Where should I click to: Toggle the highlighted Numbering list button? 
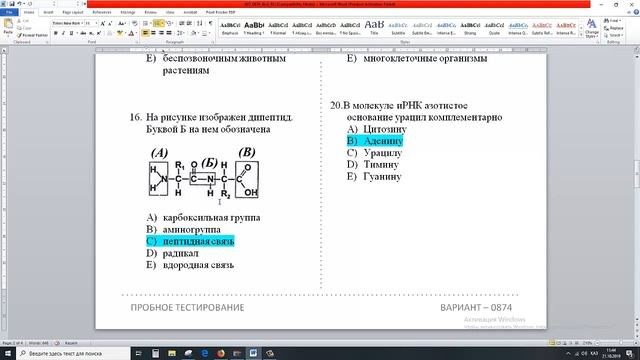pyautogui.click(x=157, y=24)
